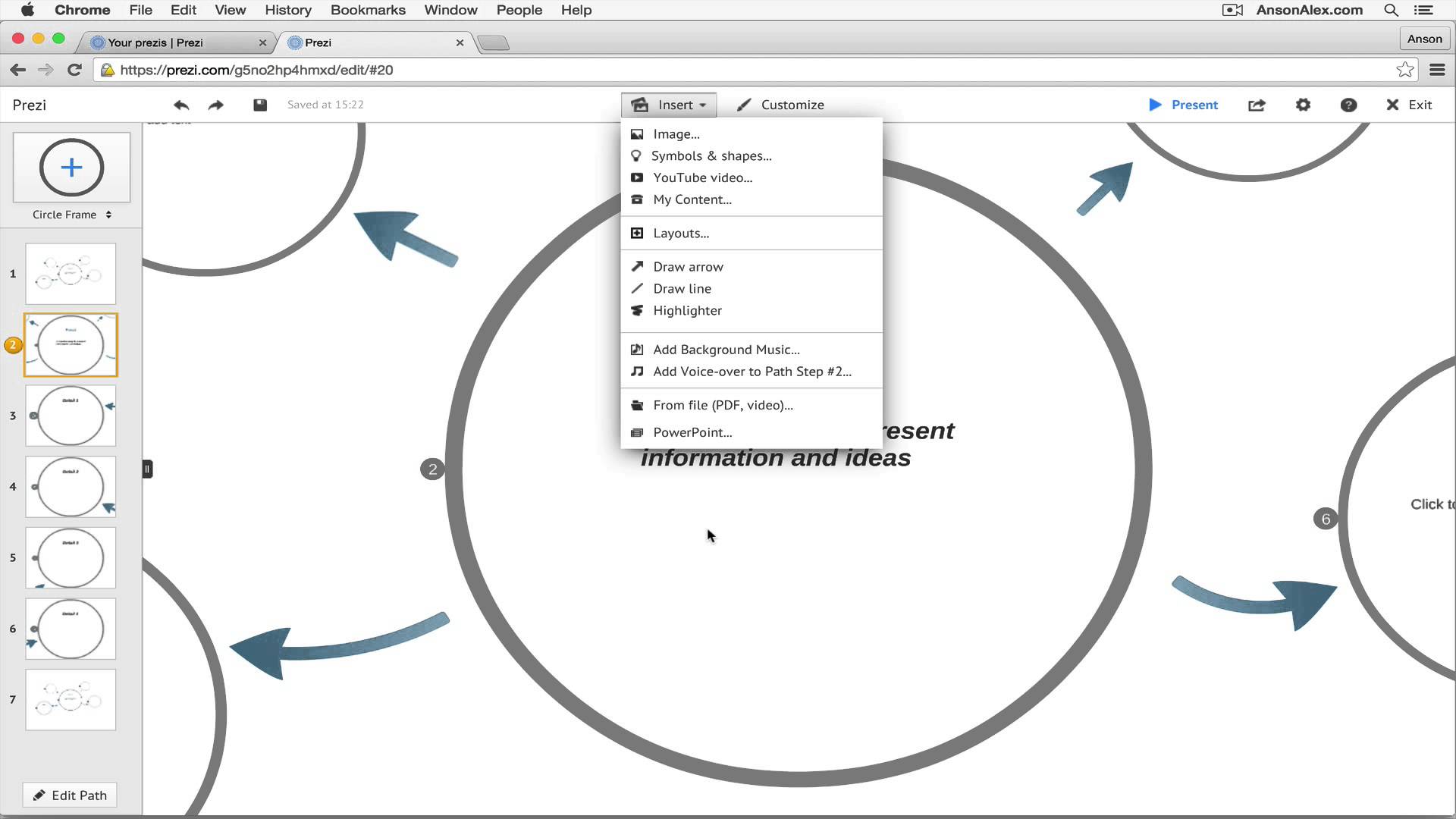
Task: Click the Prezi save icon
Action: click(259, 104)
